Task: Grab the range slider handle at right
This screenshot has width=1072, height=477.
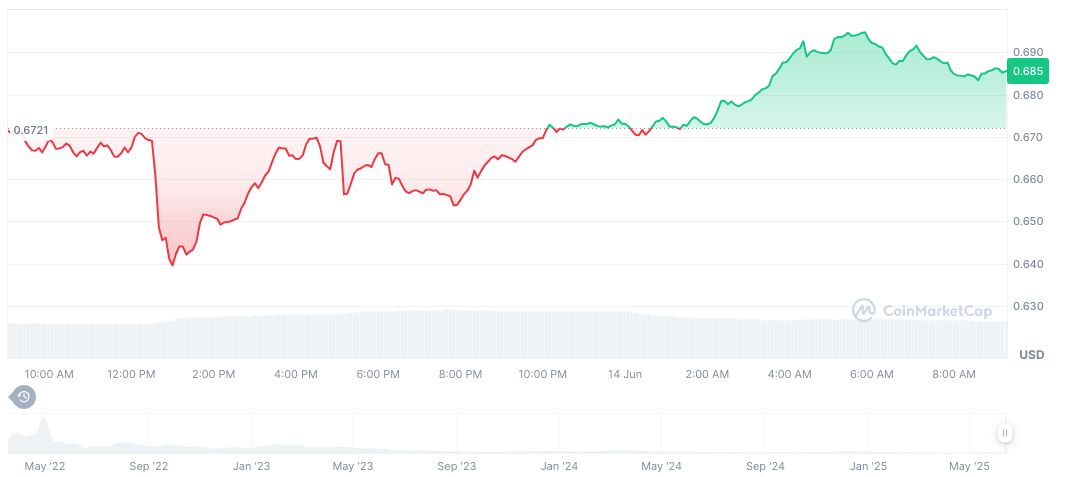Action: point(1004,433)
